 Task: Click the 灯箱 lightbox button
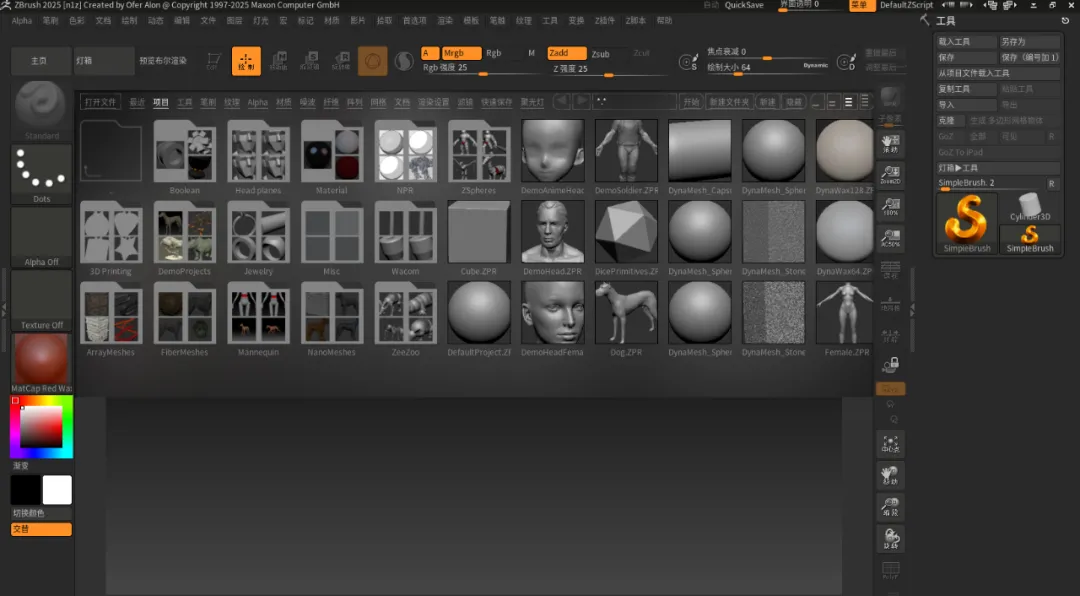(103, 61)
